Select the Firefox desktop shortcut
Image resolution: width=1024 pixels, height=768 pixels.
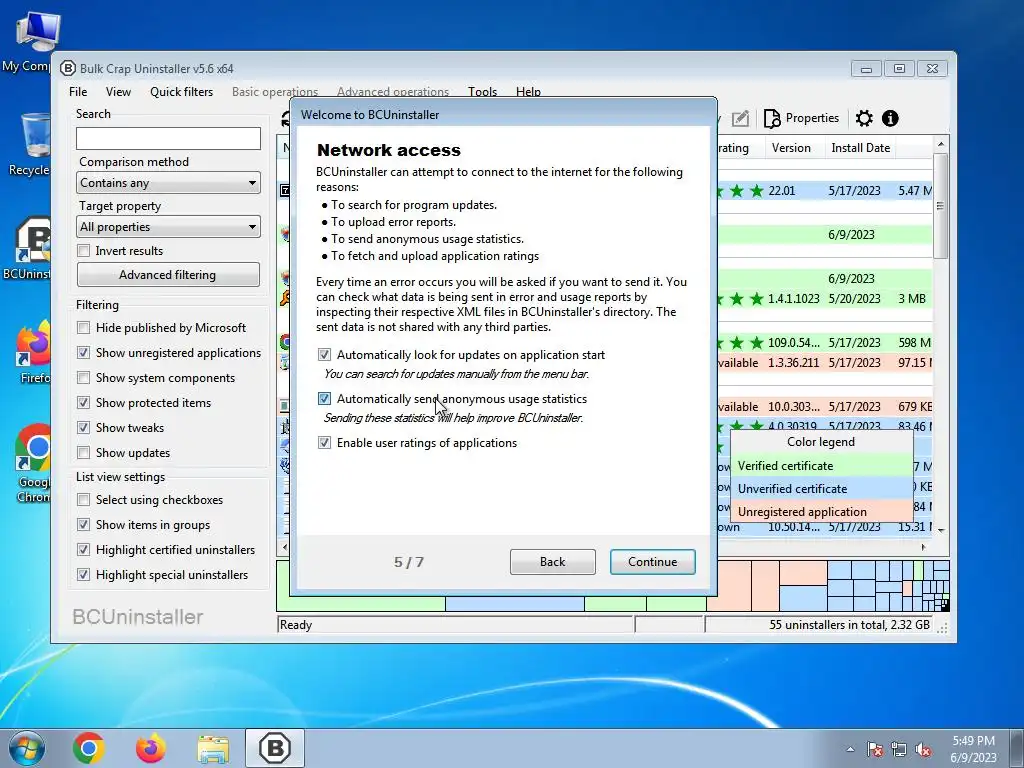[x=33, y=351]
